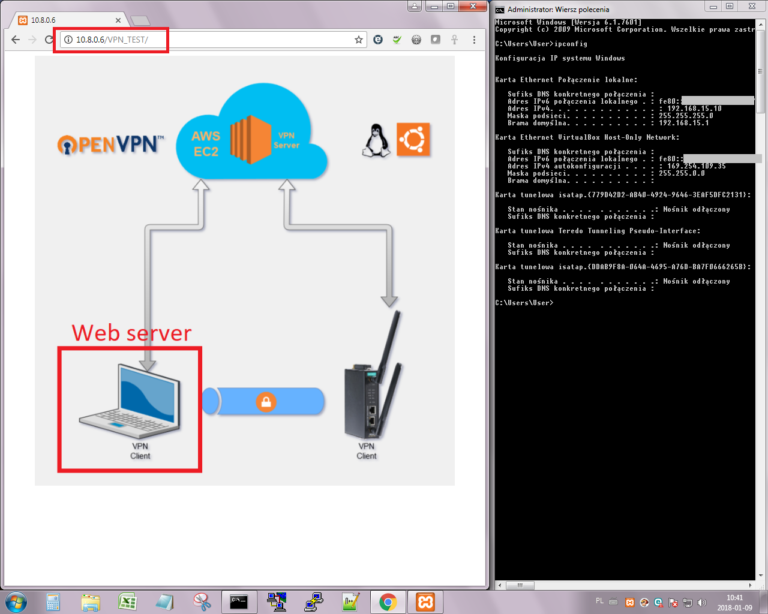Click the XAMPP icon in system tray
This screenshot has width=768, height=614.
click(630, 602)
